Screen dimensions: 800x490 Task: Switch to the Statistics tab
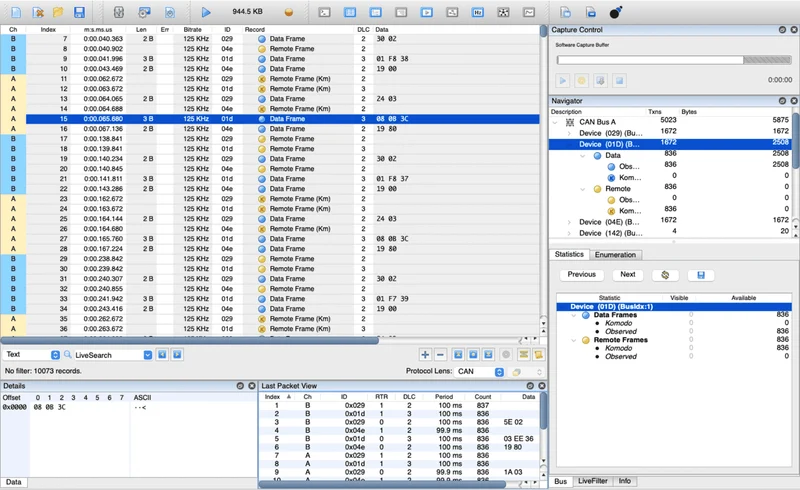point(569,254)
